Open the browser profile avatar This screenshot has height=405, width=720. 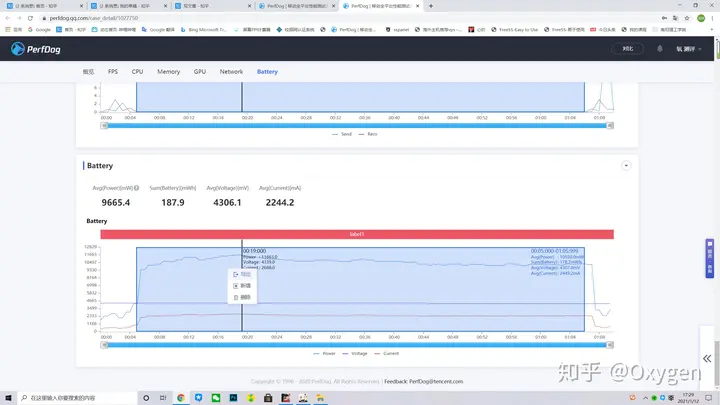click(x=701, y=18)
